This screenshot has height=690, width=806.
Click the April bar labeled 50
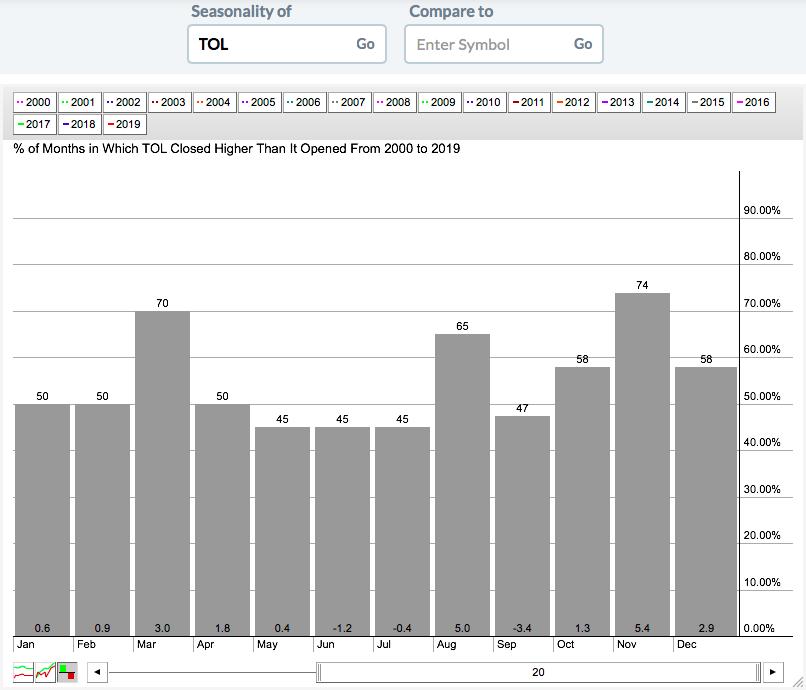[x=222, y=520]
